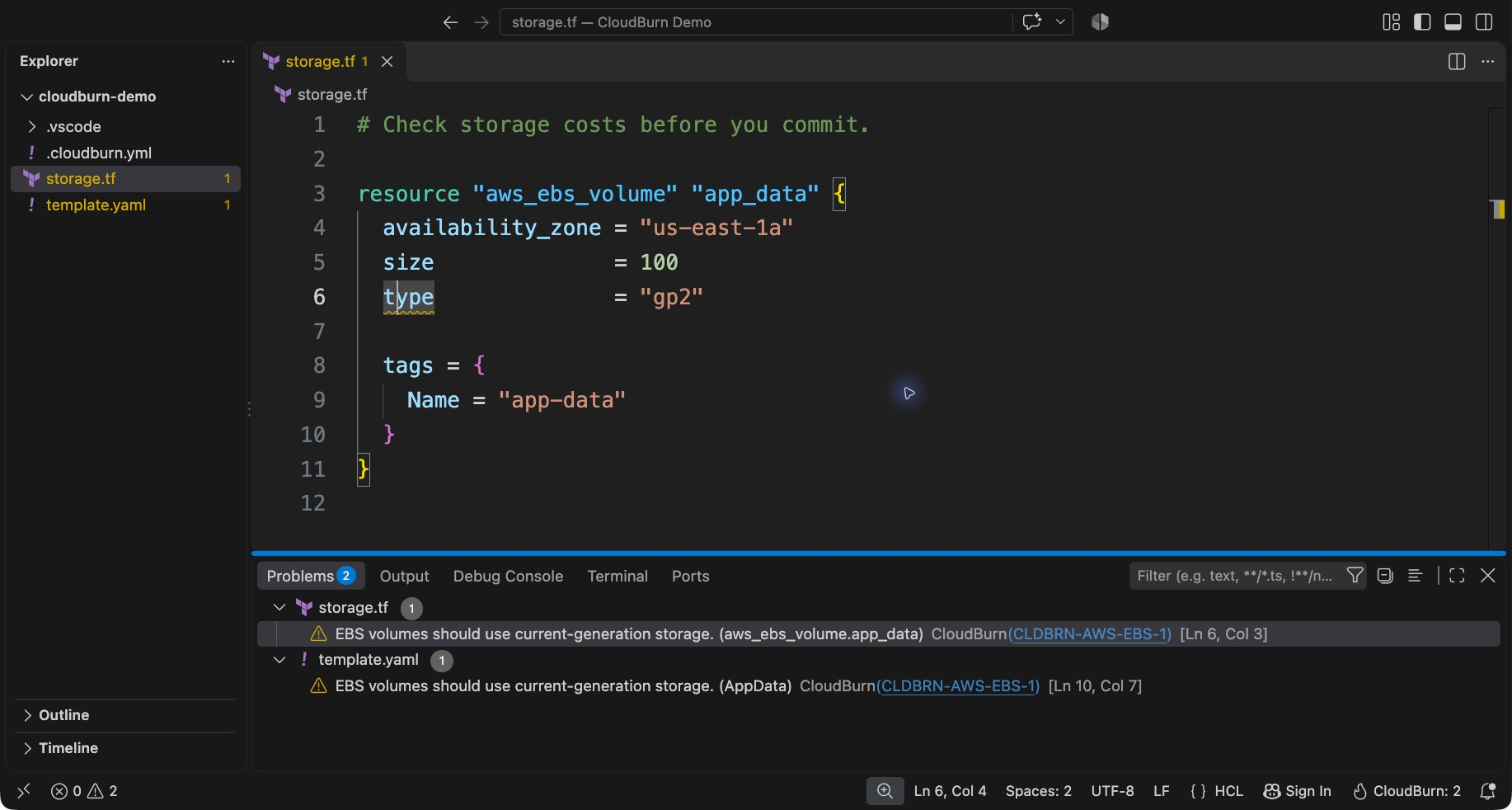The image size is (1512, 810).
Task: Close the storage.tf editor tab
Action: (x=387, y=62)
